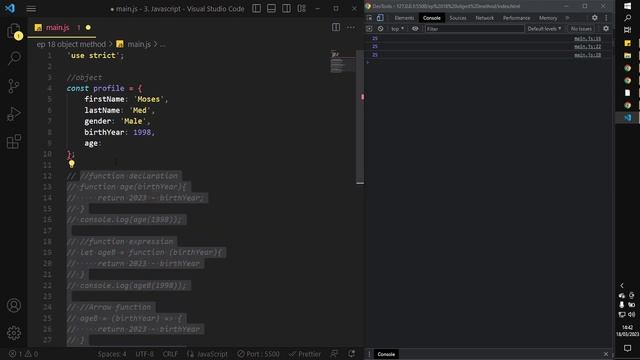Click Live Server 'Port : 5500' status item

[x=258, y=354]
